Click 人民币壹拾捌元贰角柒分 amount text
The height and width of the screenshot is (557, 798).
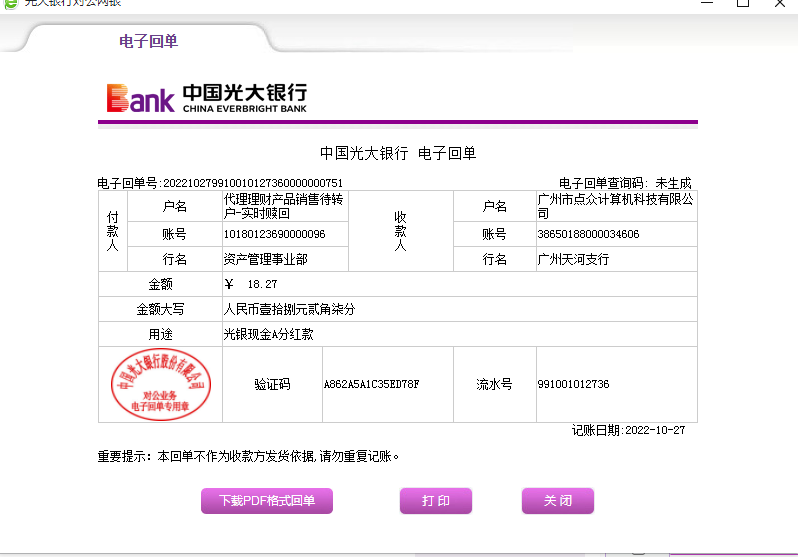(x=289, y=309)
